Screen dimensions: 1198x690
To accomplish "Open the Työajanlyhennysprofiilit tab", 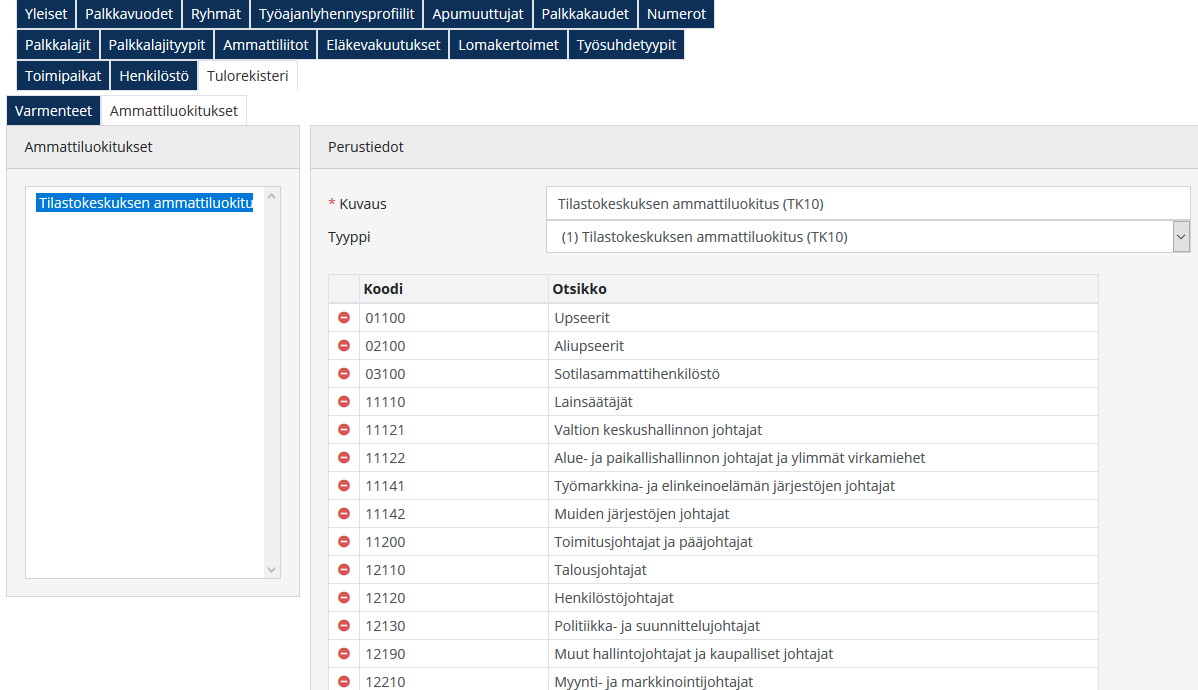I will click(x=336, y=14).
